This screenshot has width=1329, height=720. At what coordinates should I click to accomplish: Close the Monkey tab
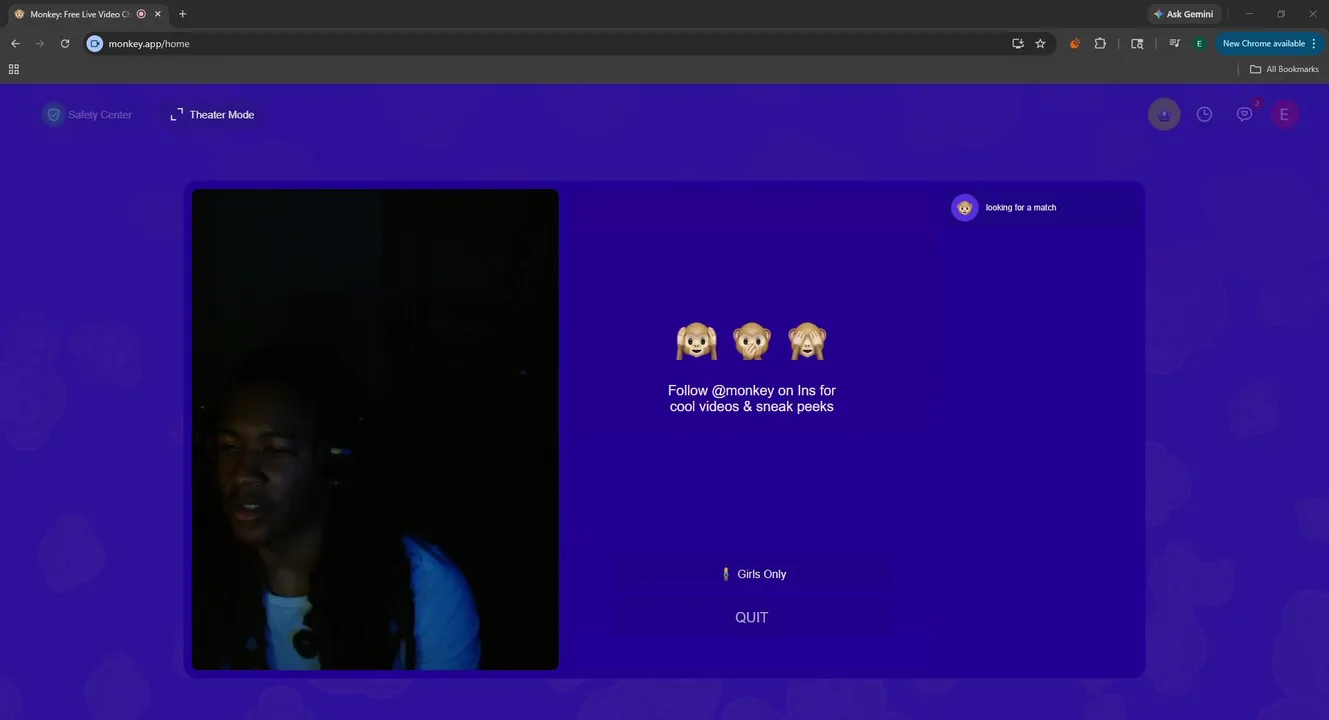pyautogui.click(x=158, y=14)
